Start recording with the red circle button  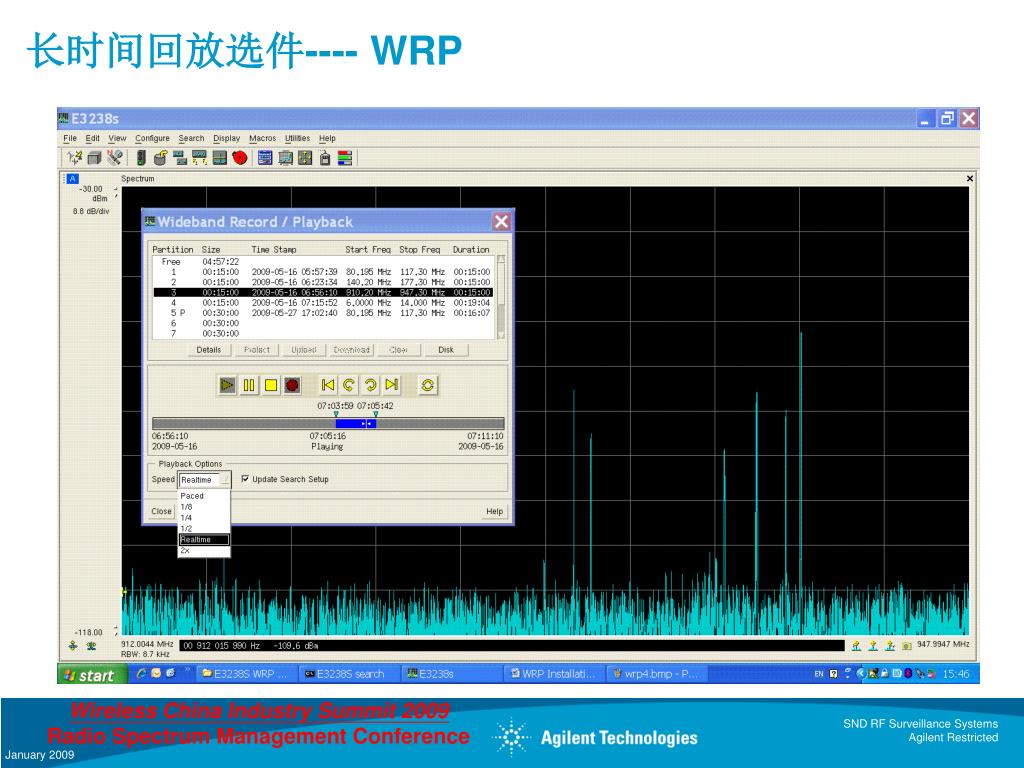pos(292,385)
